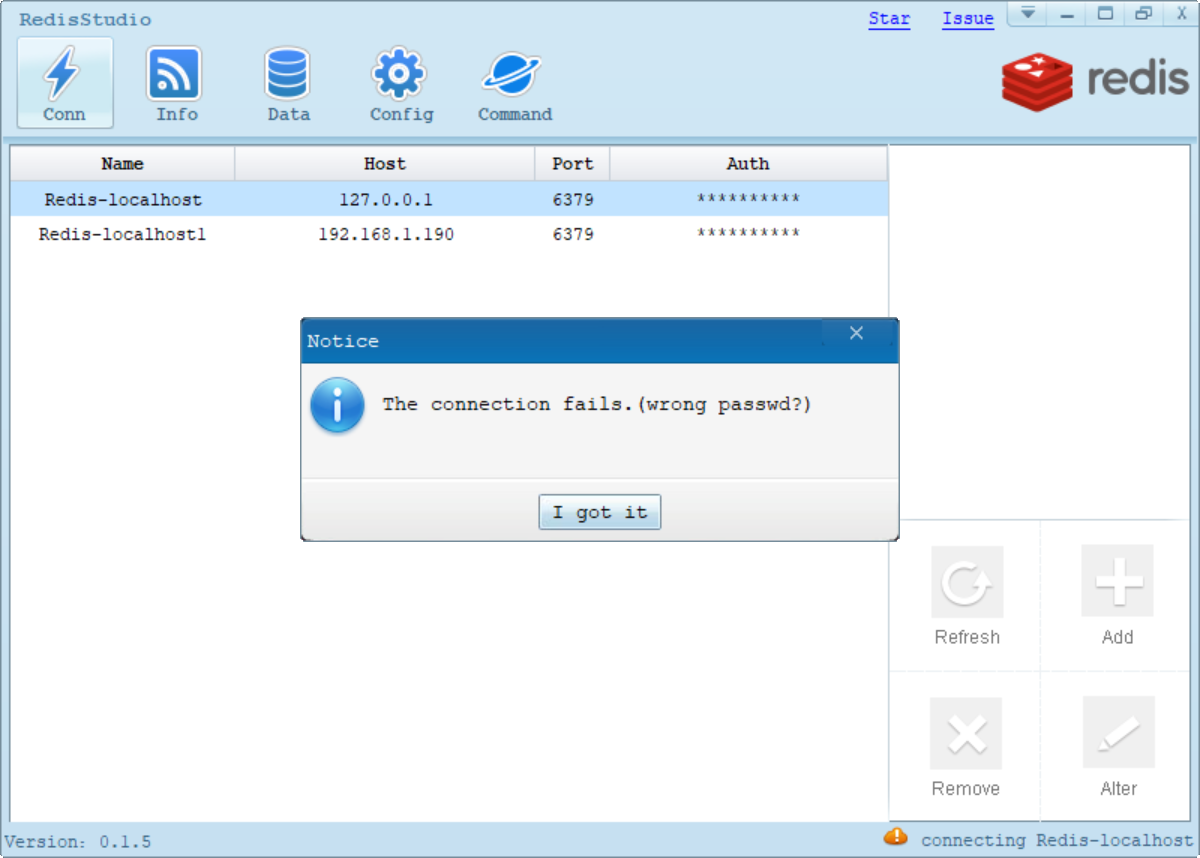This screenshot has width=1200, height=858.
Task: Click the connecting Redis-localhost status text
Action: click(1057, 841)
